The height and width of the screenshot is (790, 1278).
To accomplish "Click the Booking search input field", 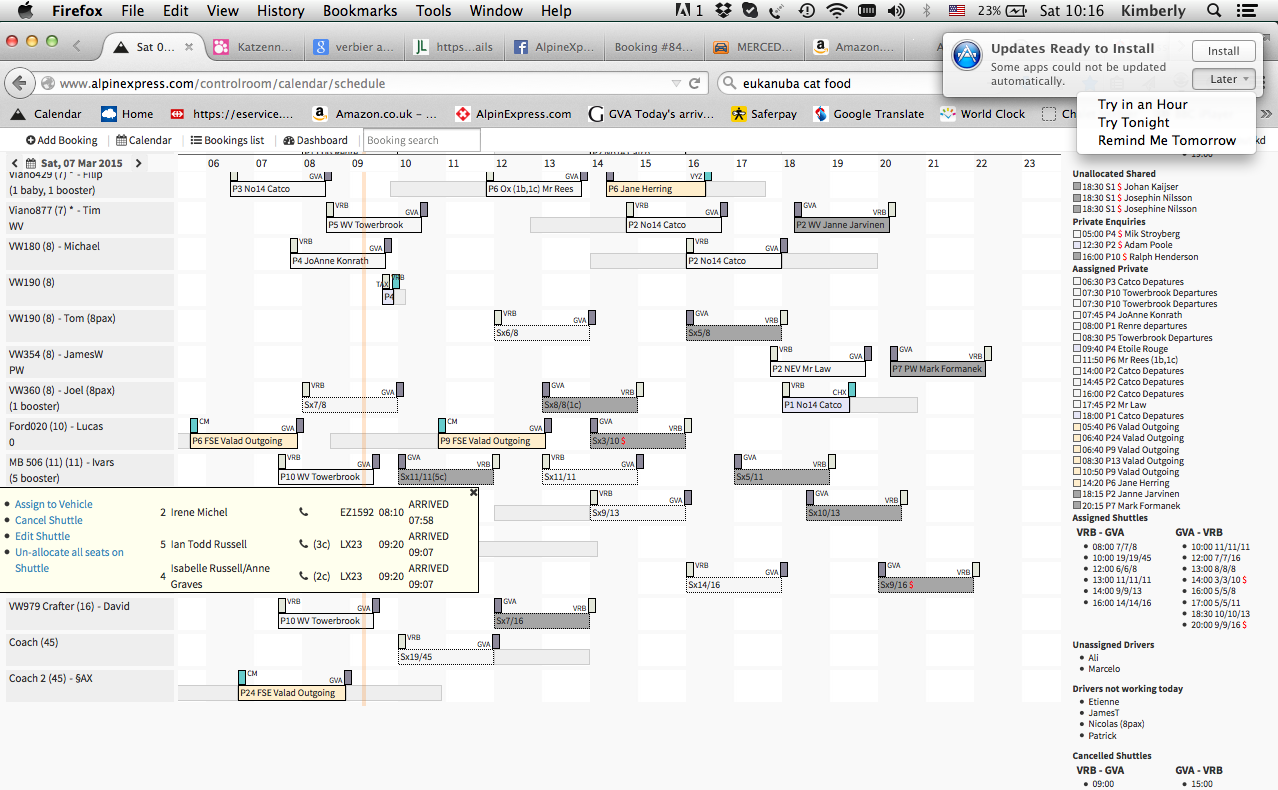I will coord(422,141).
